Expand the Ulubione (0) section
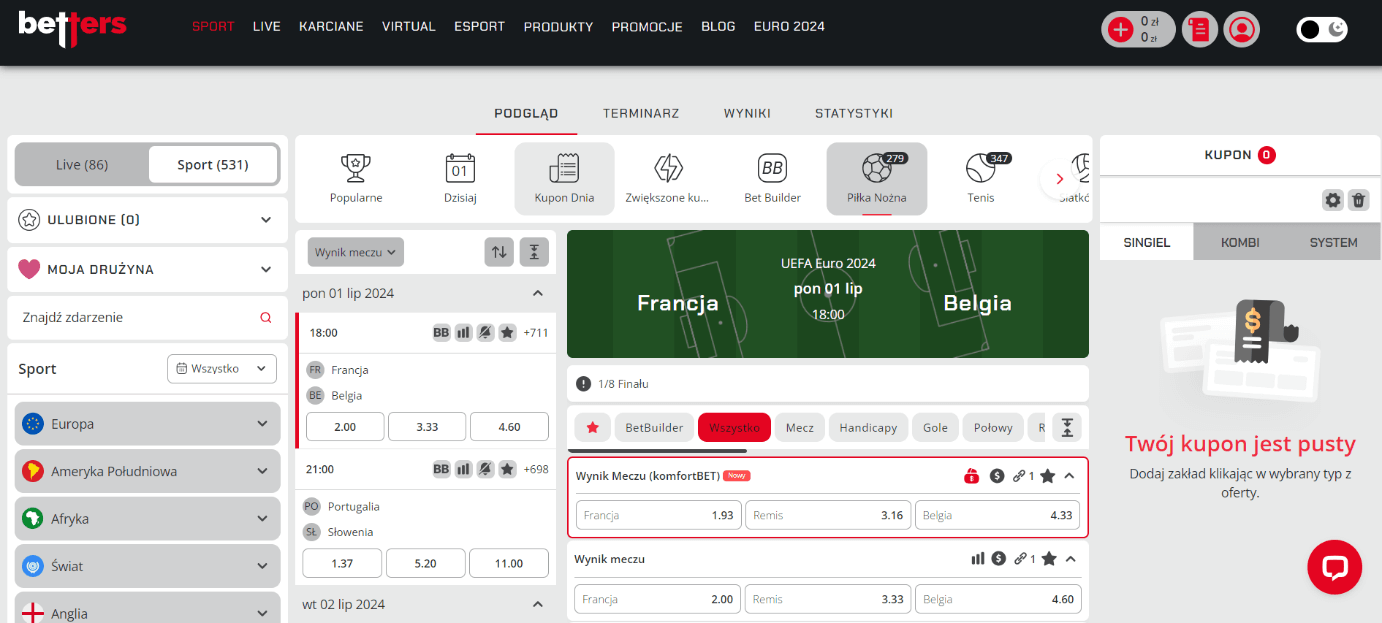 tap(147, 220)
